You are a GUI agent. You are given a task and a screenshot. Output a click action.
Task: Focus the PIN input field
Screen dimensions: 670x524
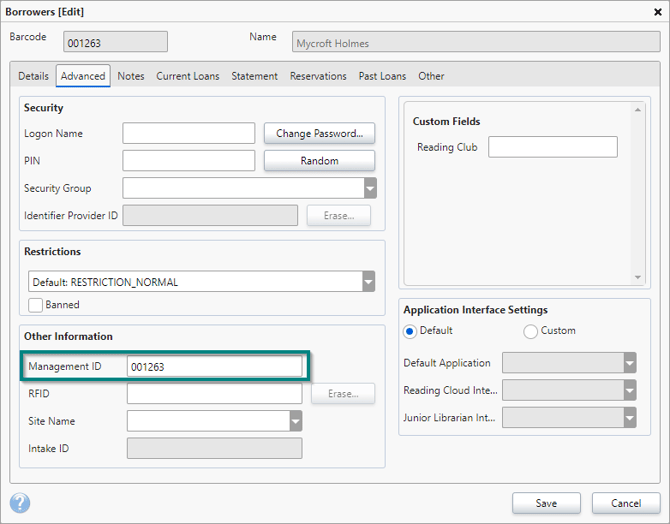point(189,161)
